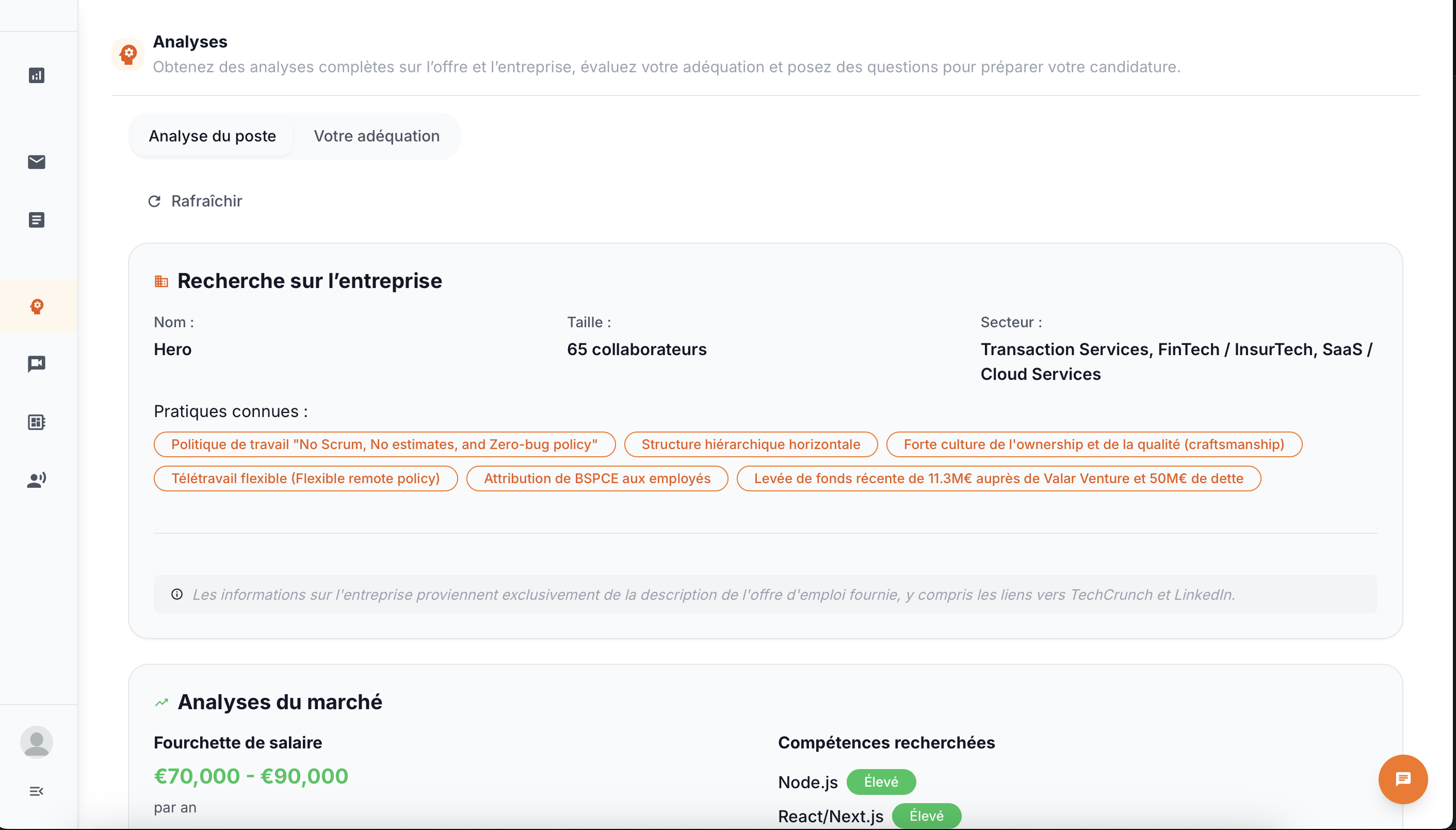Open the orange chat bubble assistant
Image resolution: width=1456 pixels, height=830 pixels.
click(1402, 779)
